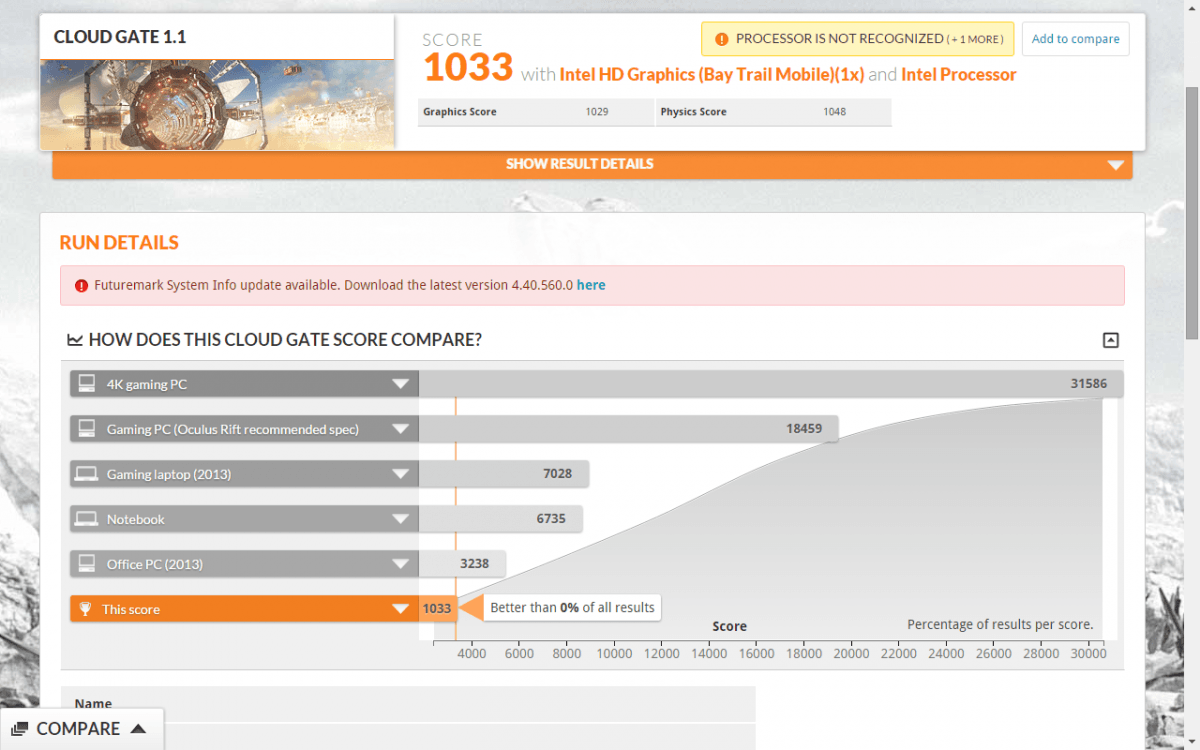
Task: Click the 'Better than 0% of all results' tooltip
Action: click(x=572, y=608)
